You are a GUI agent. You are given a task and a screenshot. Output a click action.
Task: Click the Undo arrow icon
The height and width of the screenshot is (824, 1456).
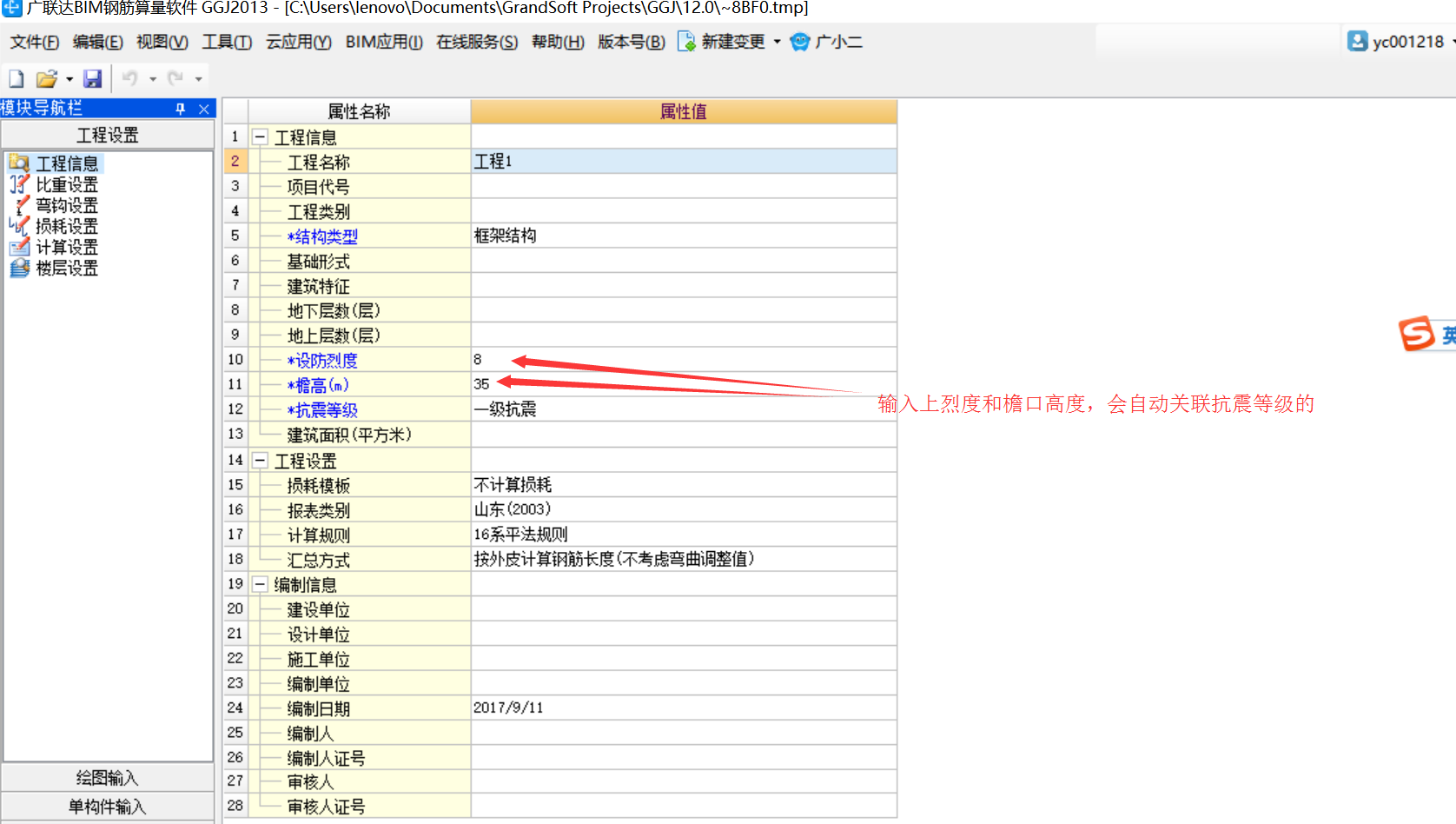pos(130,79)
